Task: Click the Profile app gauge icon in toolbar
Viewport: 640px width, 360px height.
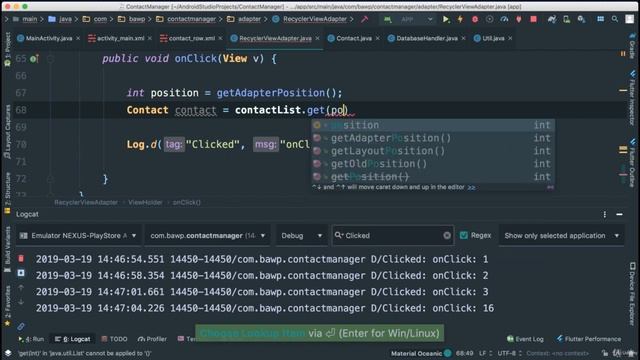Action: pyautogui.click(x=504, y=19)
